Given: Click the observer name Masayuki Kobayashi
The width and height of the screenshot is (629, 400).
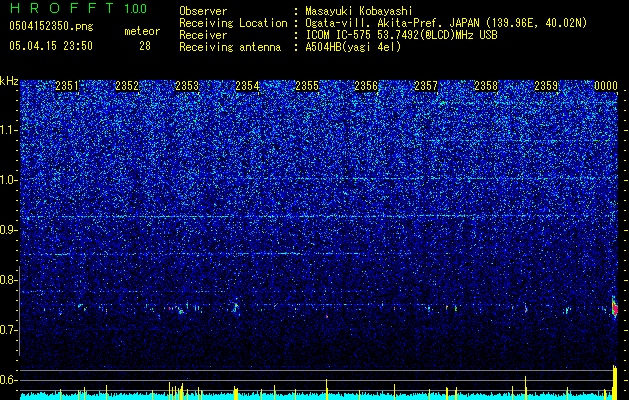Looking at the screenshot, I should pyautogui.click(x=359, y=11).
